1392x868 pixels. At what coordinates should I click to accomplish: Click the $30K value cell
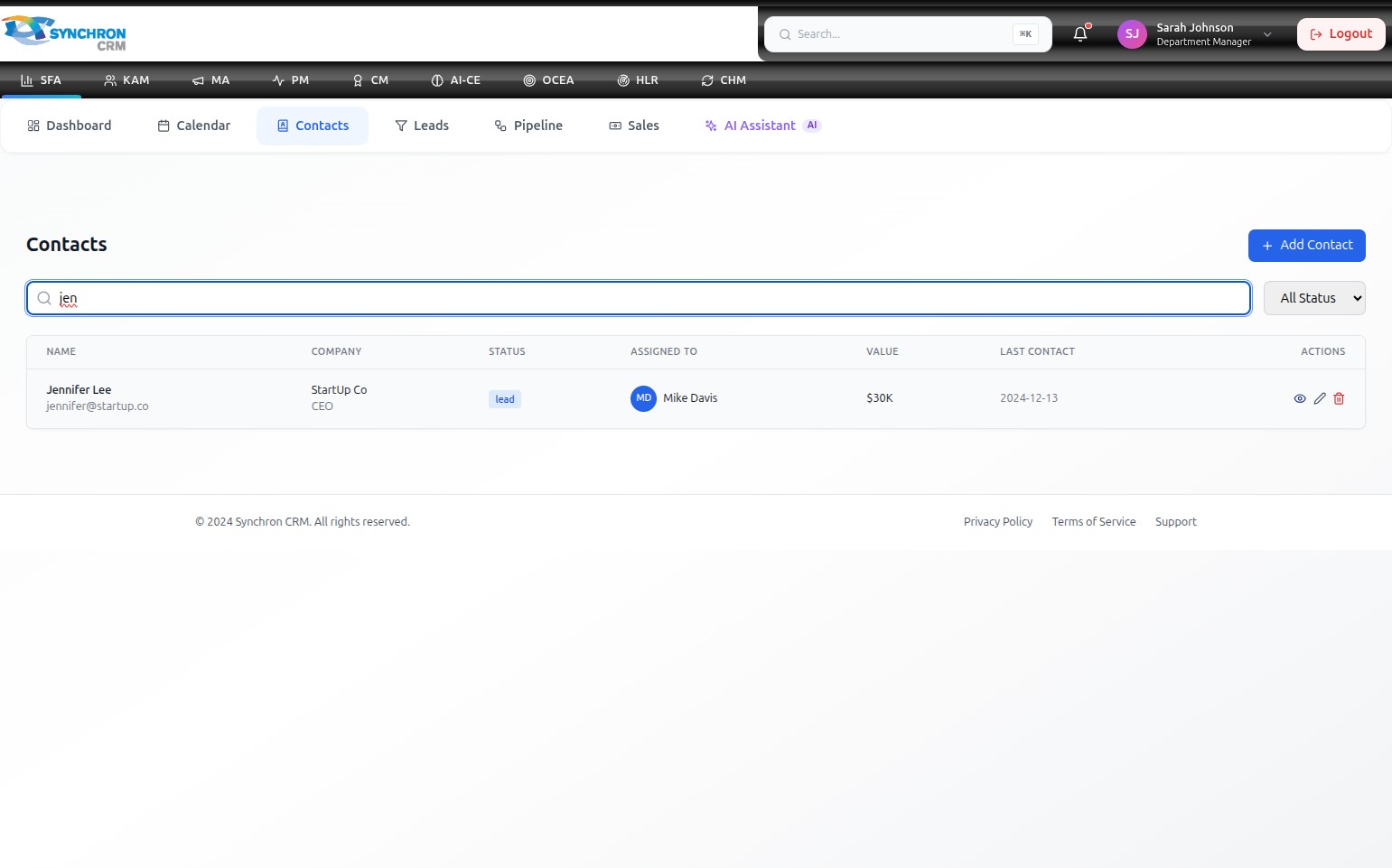(880, 398)
